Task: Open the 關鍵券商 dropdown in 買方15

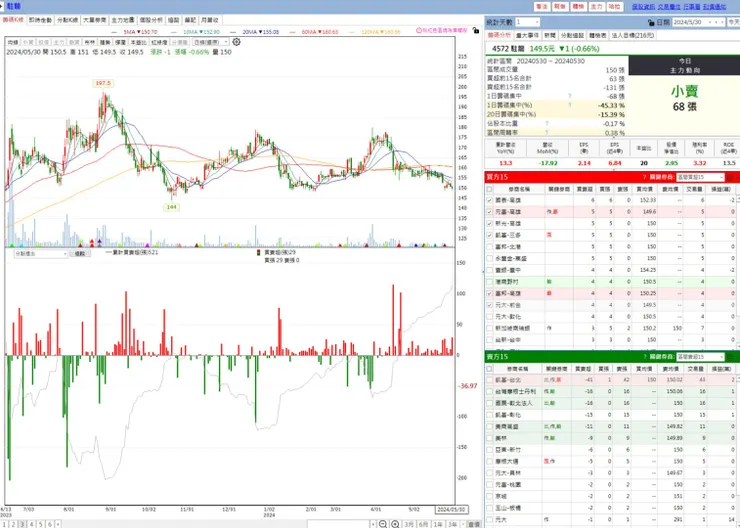Action: [699, 177]
